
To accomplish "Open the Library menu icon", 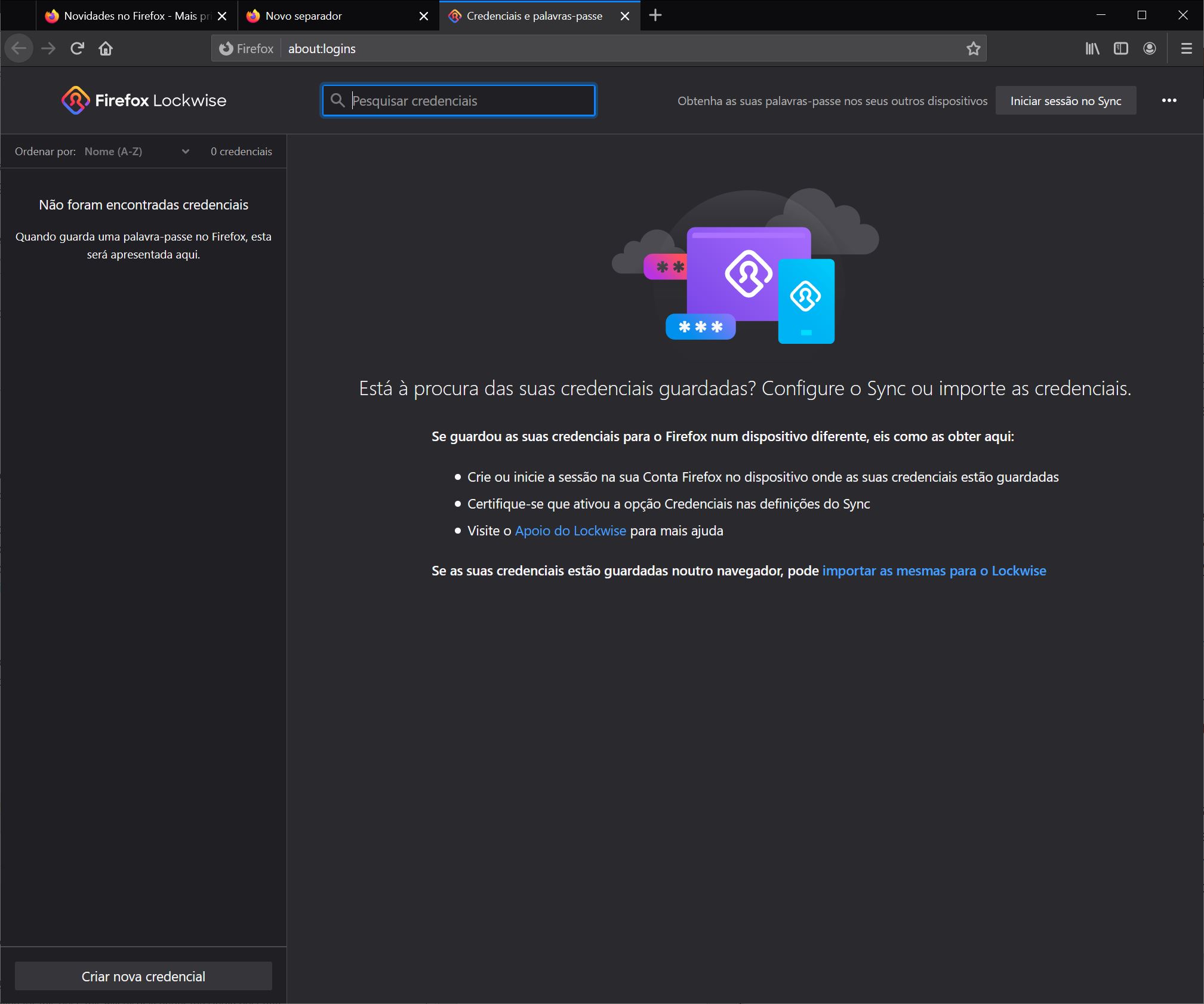I will point(1092,48).
